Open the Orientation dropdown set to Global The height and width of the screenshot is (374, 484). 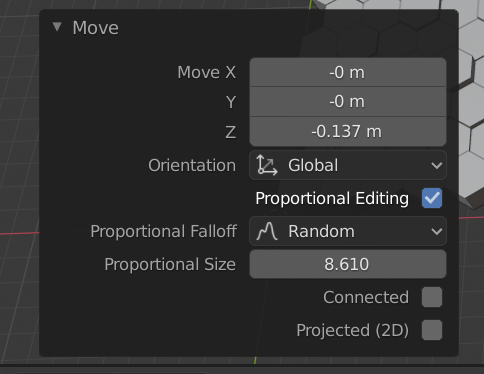(x=348, y=165)
